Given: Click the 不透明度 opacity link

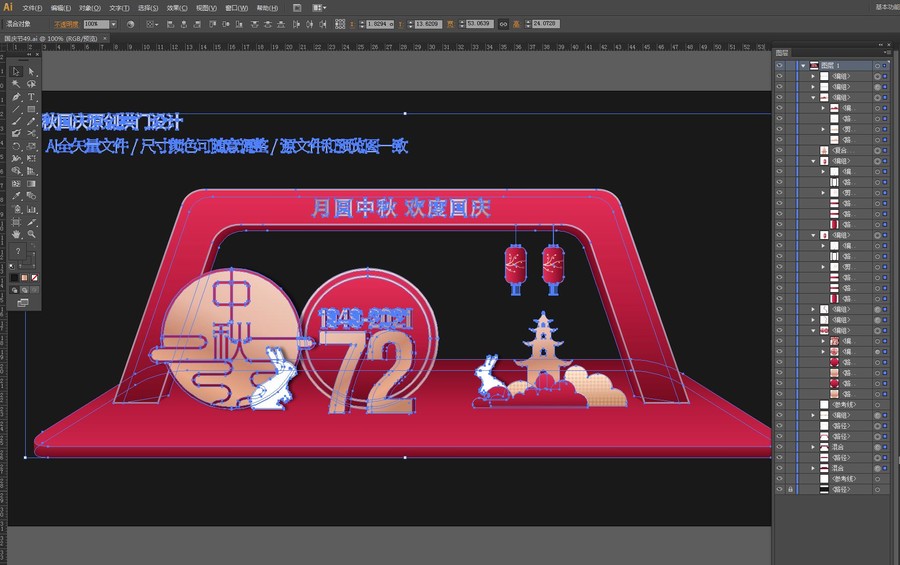Looking at the screenshot, I should click(x=66, y=24).
